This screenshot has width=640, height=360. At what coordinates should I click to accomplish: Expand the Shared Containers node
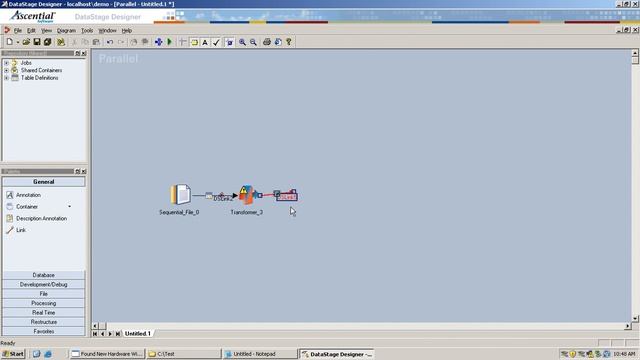click(6, 70)
